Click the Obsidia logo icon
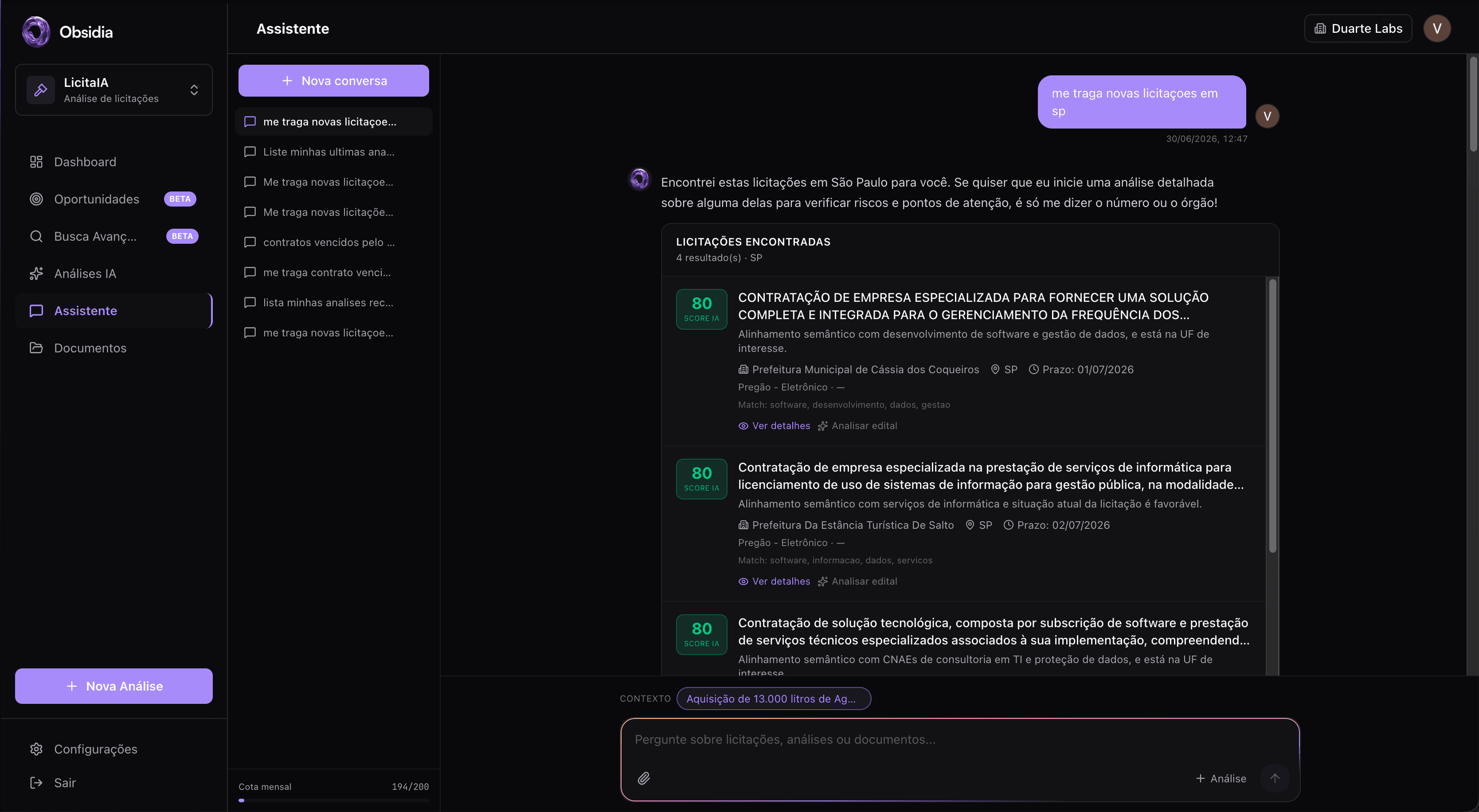The image size is (1479, 812). (x=35, y=31)
